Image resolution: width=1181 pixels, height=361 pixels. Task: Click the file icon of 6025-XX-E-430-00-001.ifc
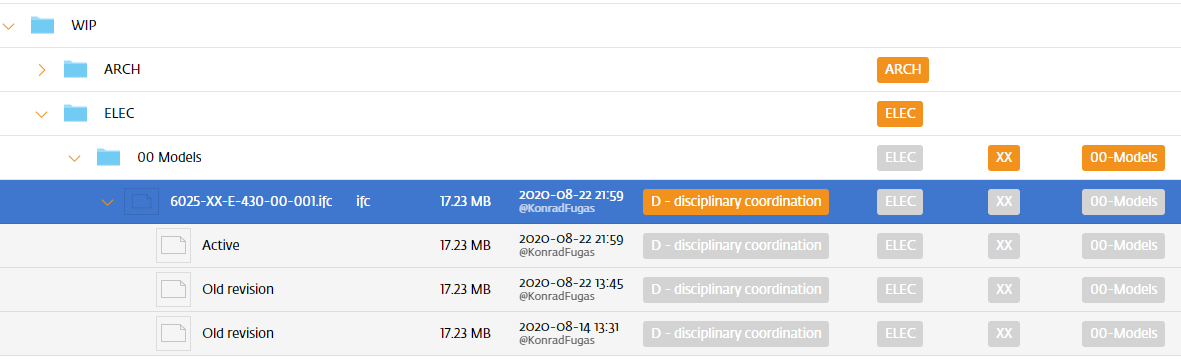pyautogui.click(x=142, y=201)
